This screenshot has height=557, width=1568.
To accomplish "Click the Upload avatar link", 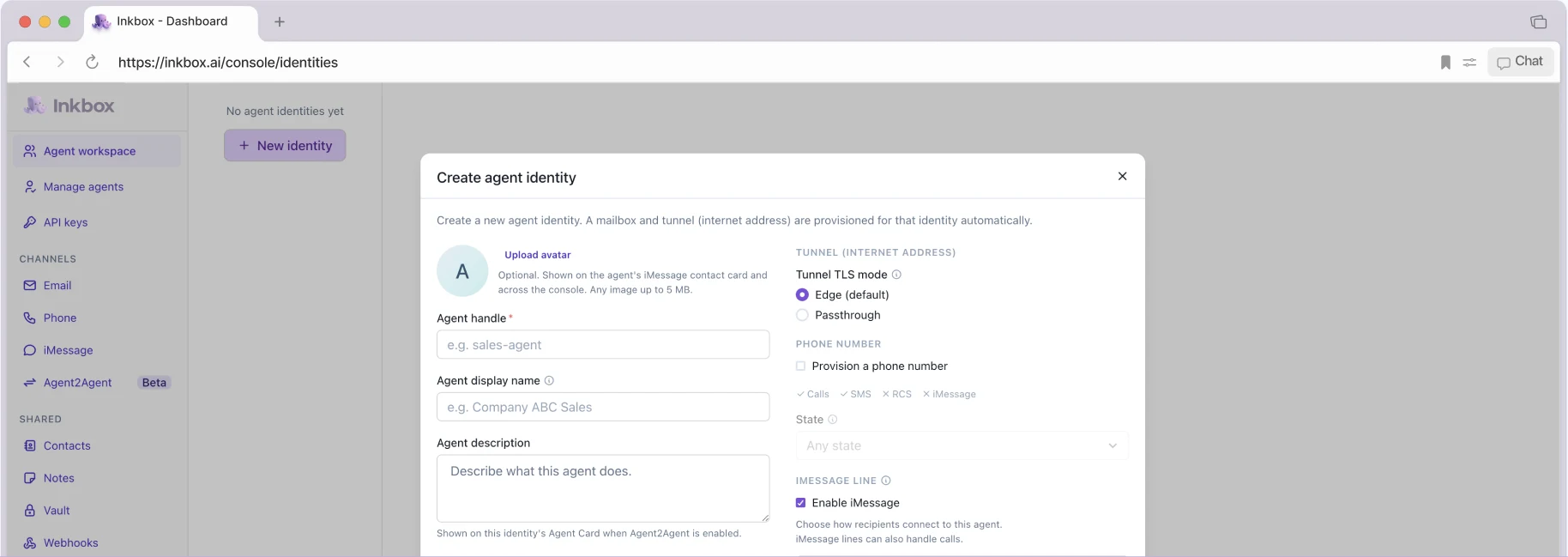I will point(538,255).
